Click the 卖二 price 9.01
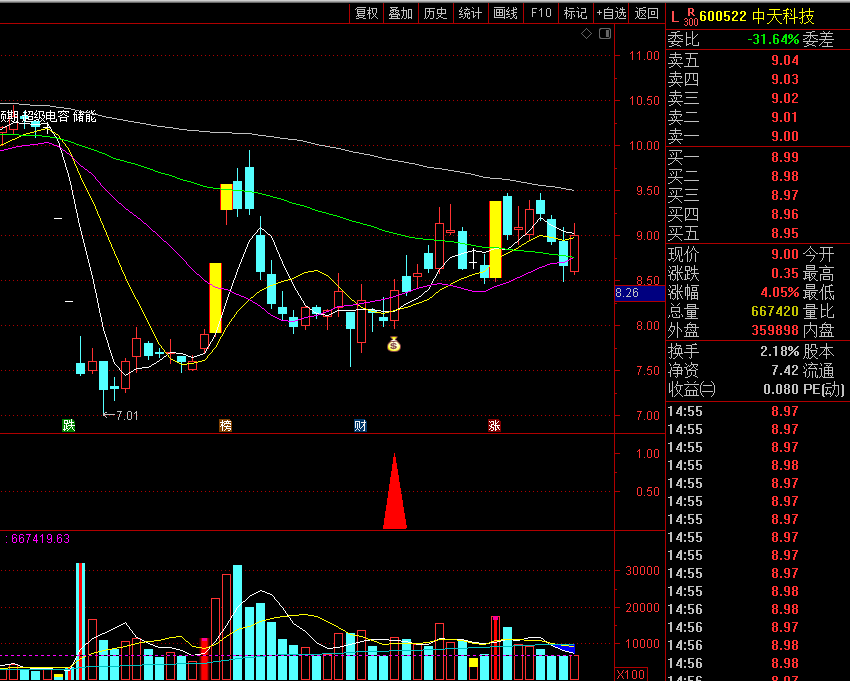850x681 pixels. click(x=785, y=117)
